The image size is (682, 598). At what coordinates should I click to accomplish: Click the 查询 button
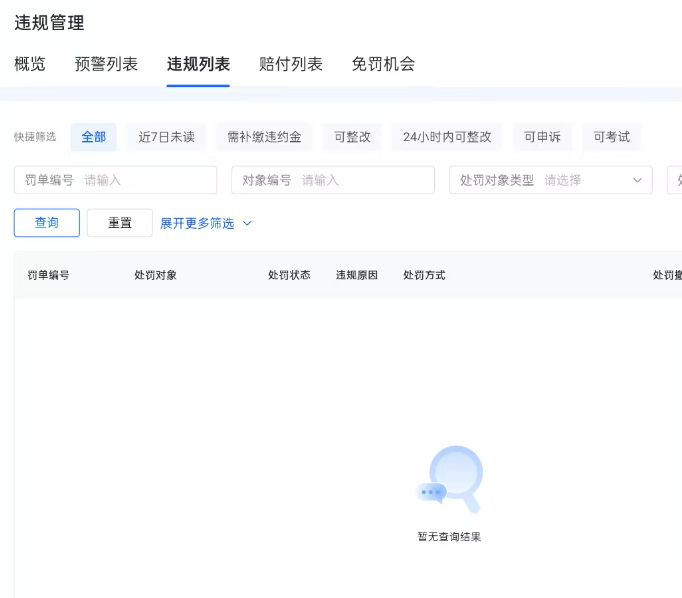point(47,223)
